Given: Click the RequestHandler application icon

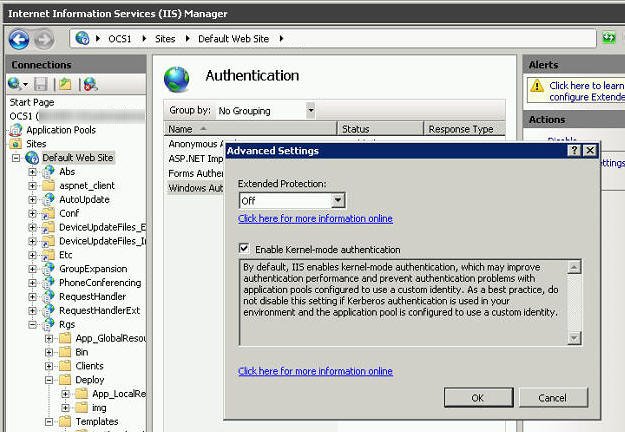Looking at the screenshot, I should coord(49,297).
